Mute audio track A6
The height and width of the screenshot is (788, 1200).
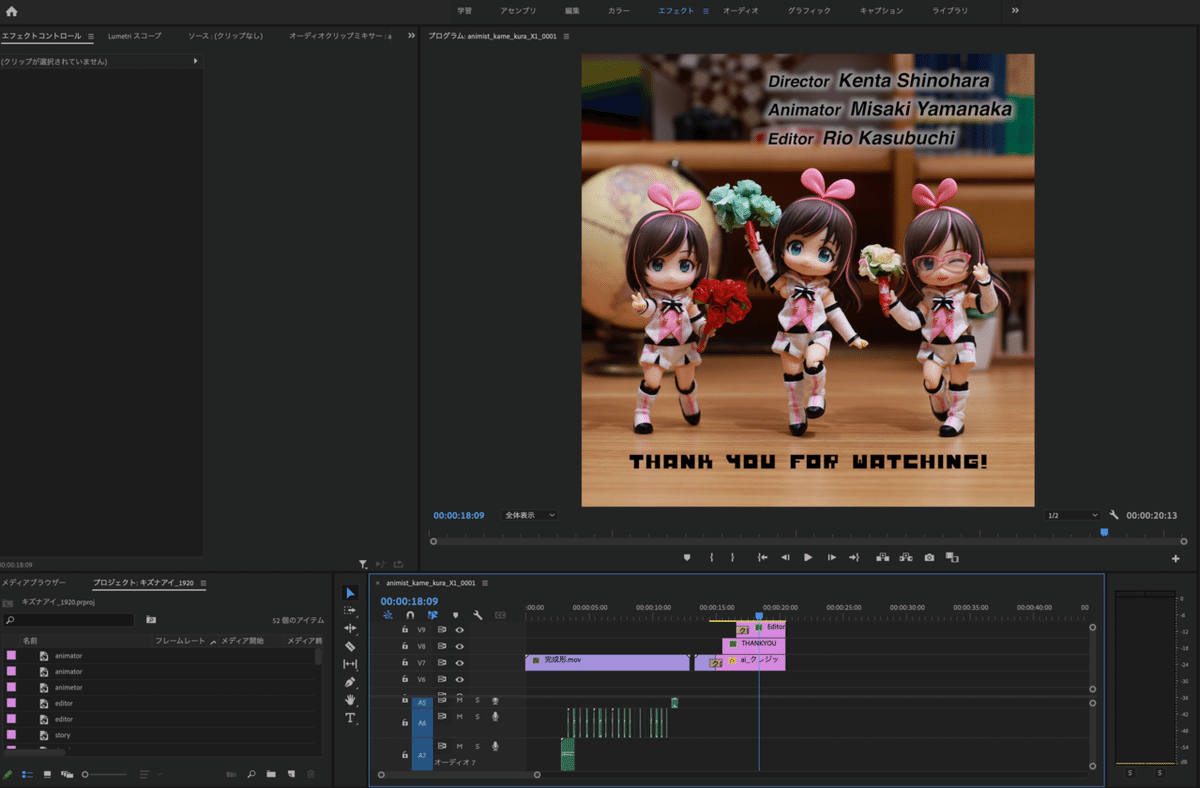pyautogui.click(x=460, y=717)
